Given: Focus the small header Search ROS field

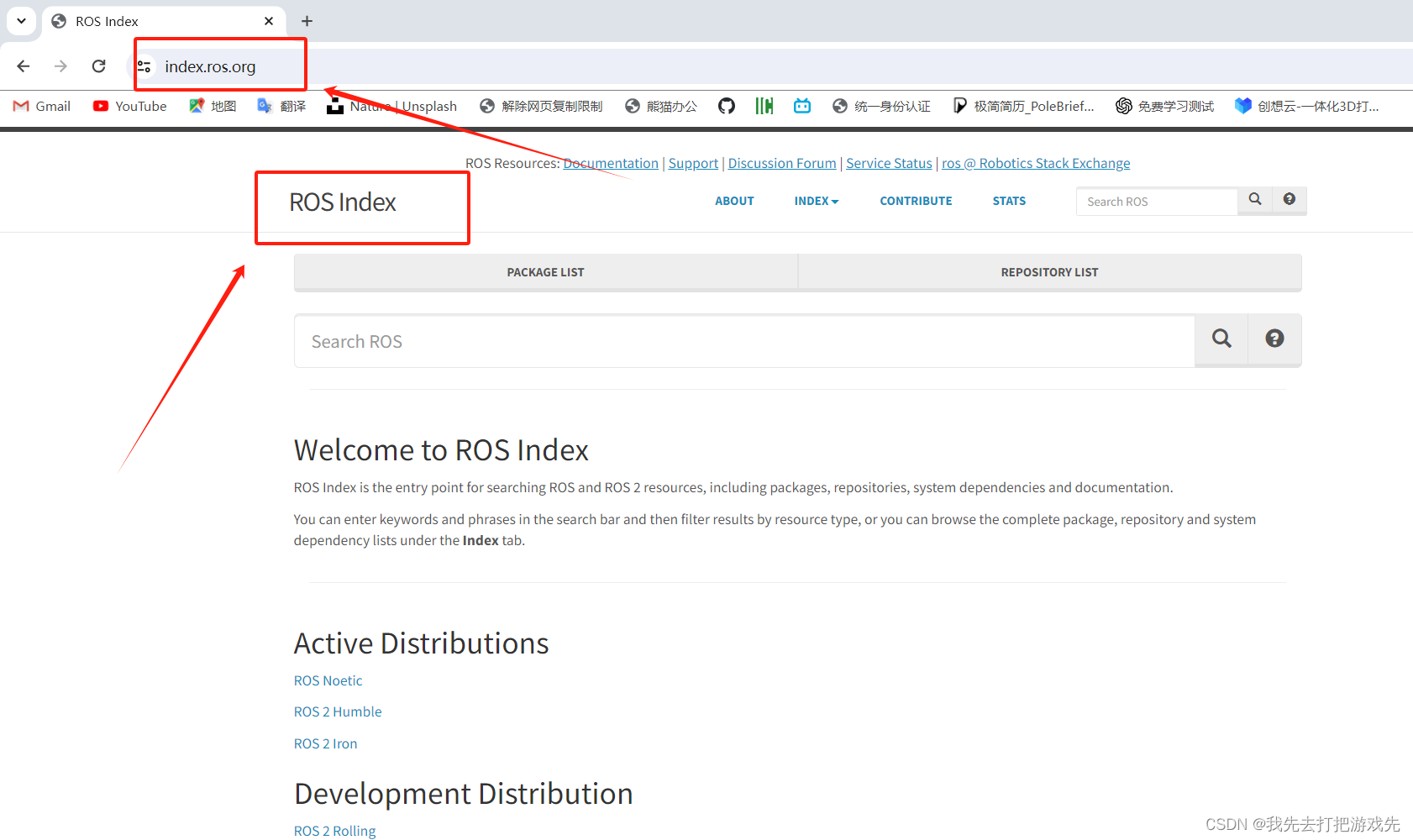Looking at the screenshot, I should 1157,202.
